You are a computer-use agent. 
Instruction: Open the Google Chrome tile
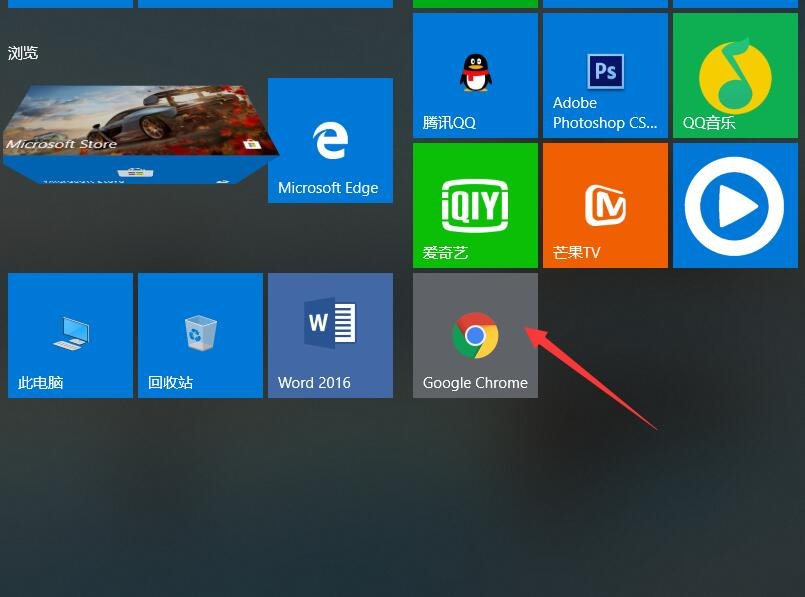475,335
